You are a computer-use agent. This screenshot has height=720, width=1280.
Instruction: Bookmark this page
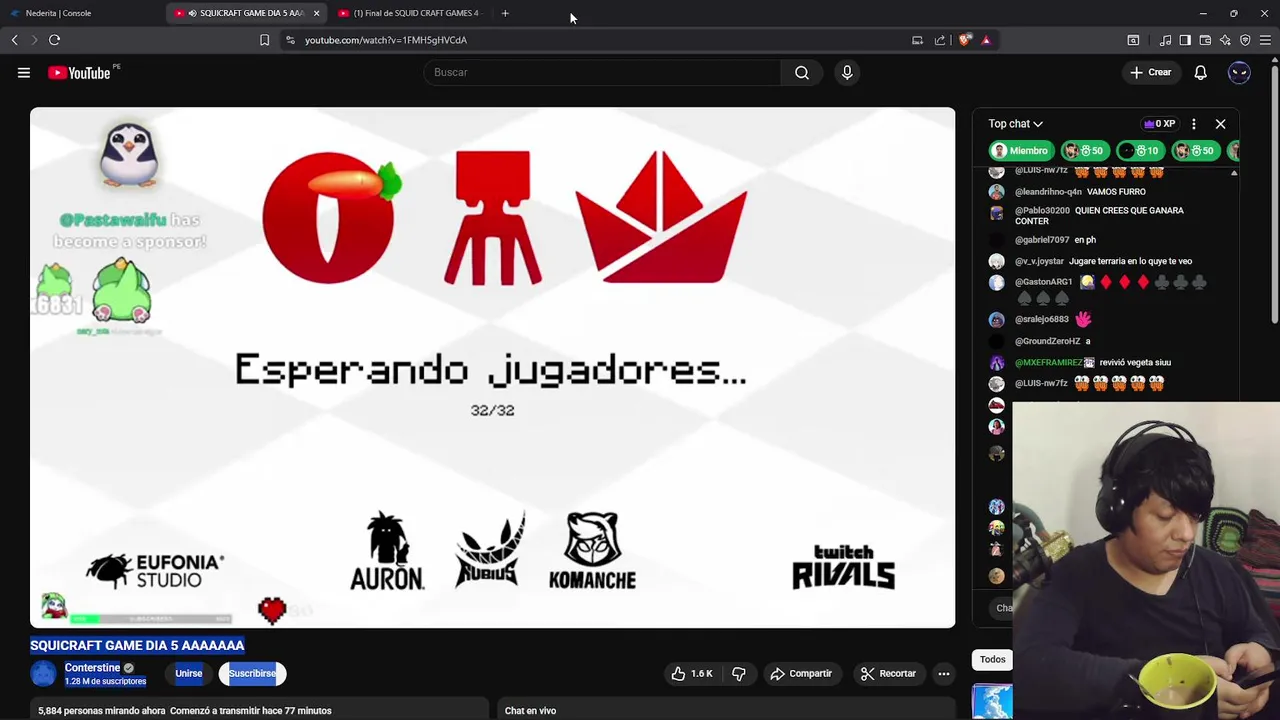click(264, 40)
